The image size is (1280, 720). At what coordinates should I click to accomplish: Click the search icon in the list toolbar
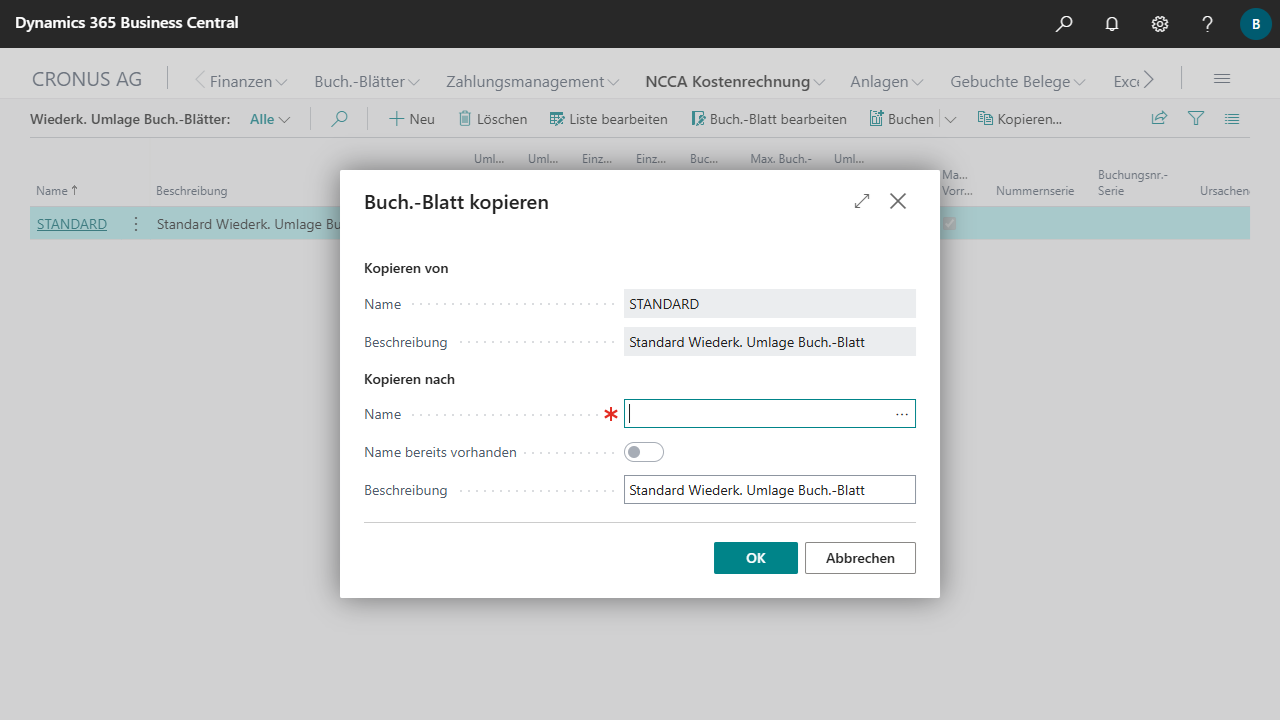(x=339, y=119)
